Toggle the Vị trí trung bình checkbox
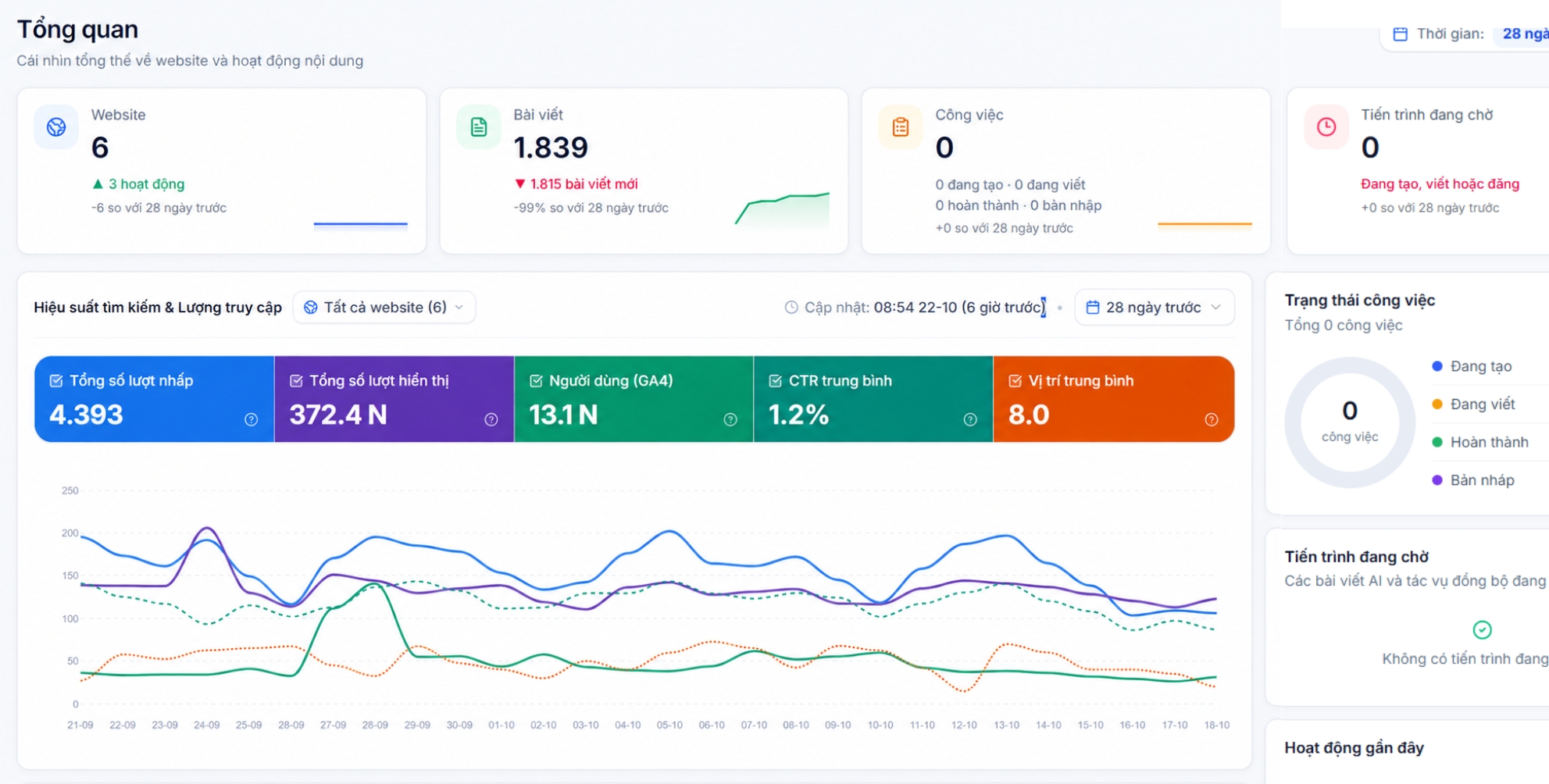The image size is (1549, 784). click(x=1015, y=380)
